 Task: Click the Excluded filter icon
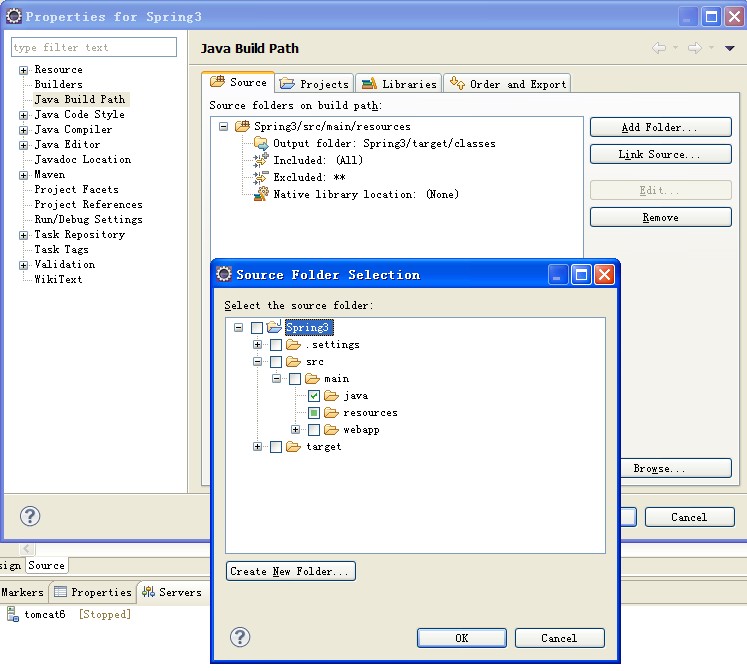261,177
